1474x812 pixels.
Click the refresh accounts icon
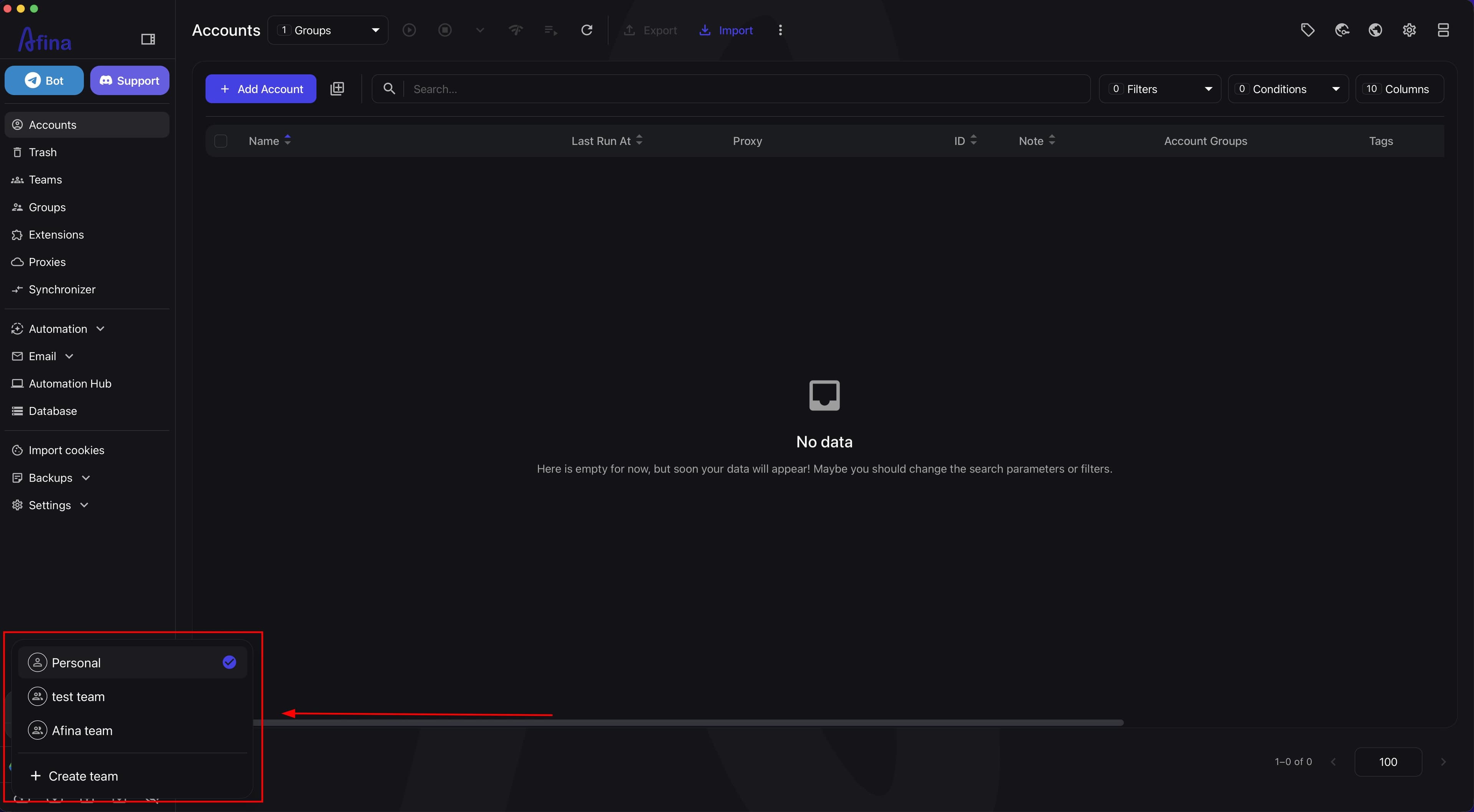tap(587, 30)
